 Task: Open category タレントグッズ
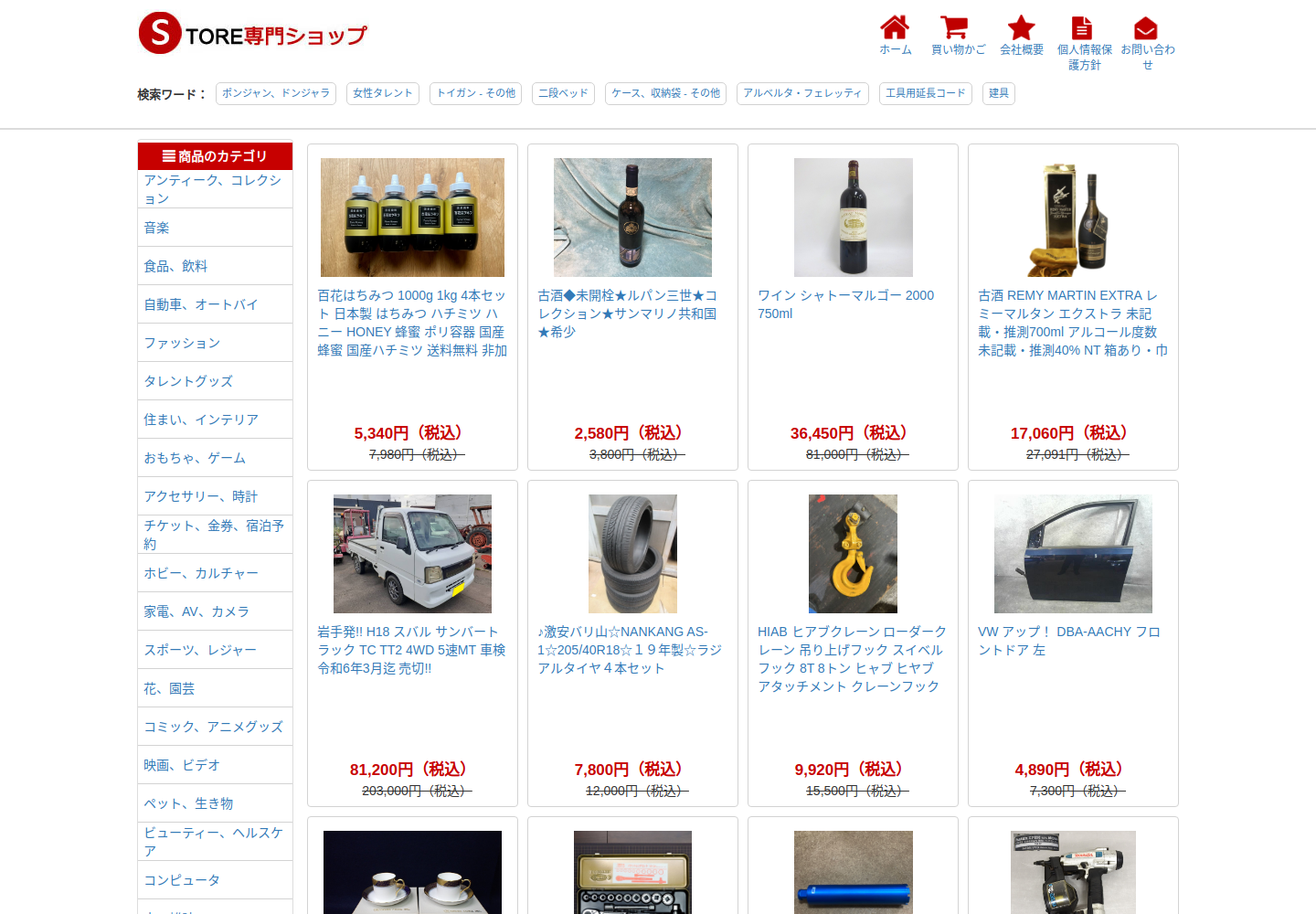pos(215,381)
